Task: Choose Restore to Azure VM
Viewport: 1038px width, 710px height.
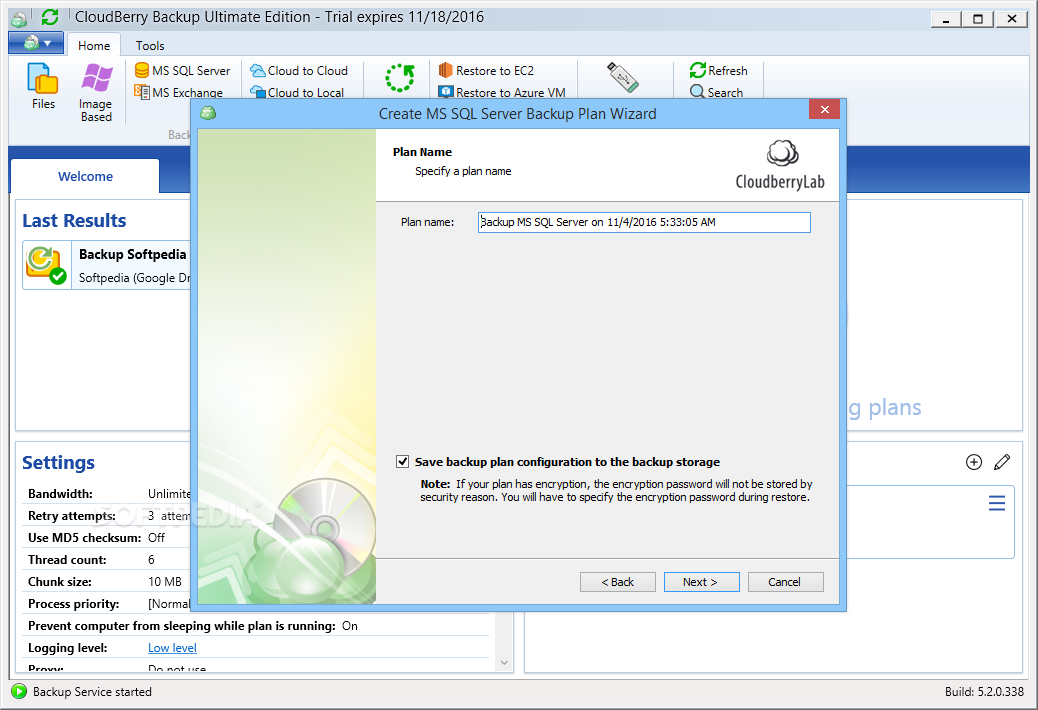Action: (502, 92)
